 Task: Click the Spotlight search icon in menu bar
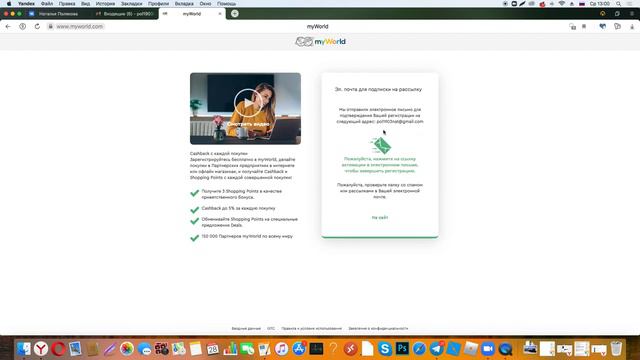point(619,4)
